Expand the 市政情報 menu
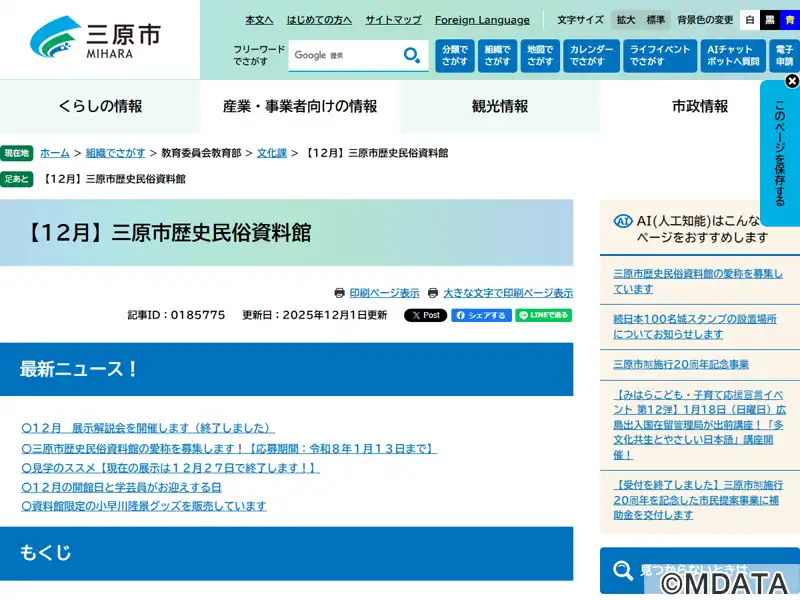 click(700, 106)
